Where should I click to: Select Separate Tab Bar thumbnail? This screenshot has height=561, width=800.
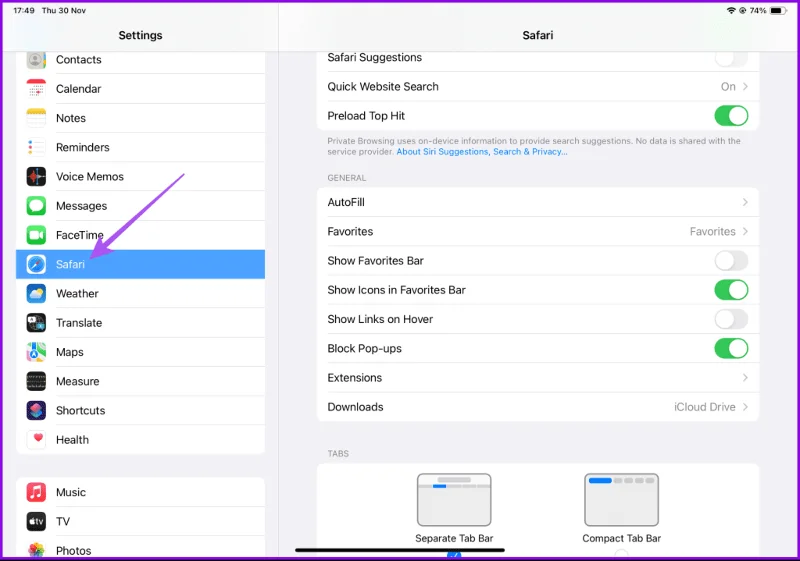[x=454, y=500]
